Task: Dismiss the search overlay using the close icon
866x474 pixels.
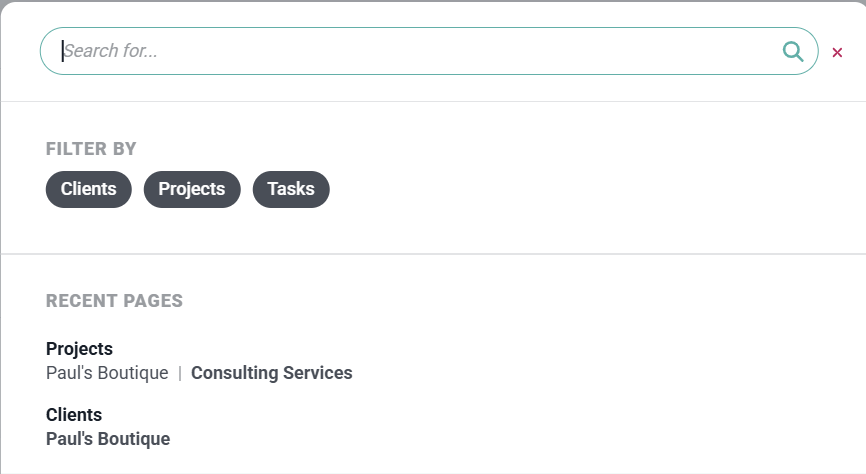Action: pyautogui.click(x=837, y=52)
